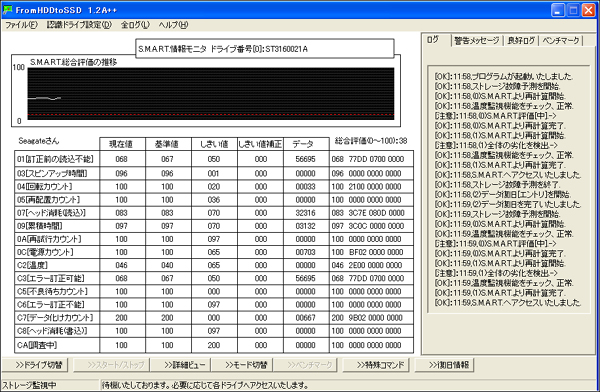Select the C6[エラー訂正不能] row

click(x=214, y=304)
